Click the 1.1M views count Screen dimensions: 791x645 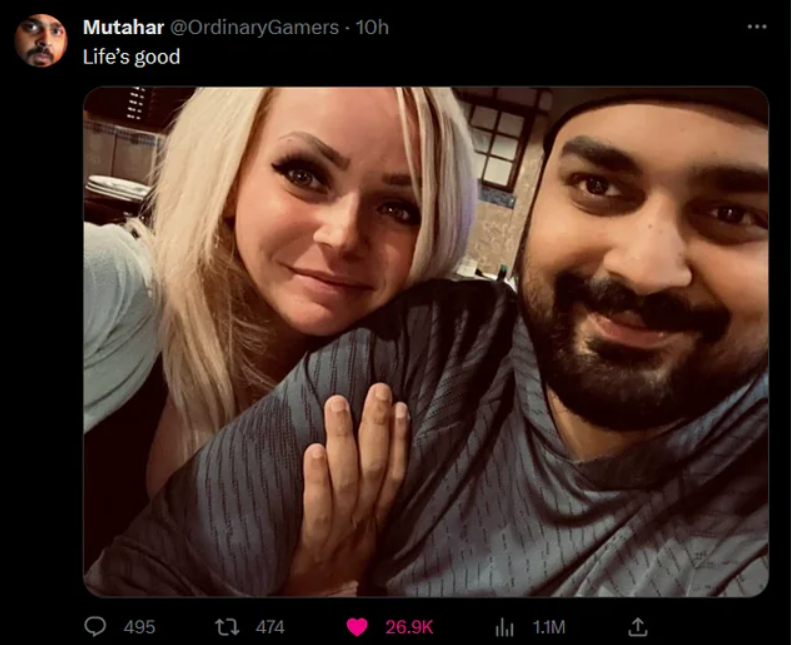click(x=549, y=627)
